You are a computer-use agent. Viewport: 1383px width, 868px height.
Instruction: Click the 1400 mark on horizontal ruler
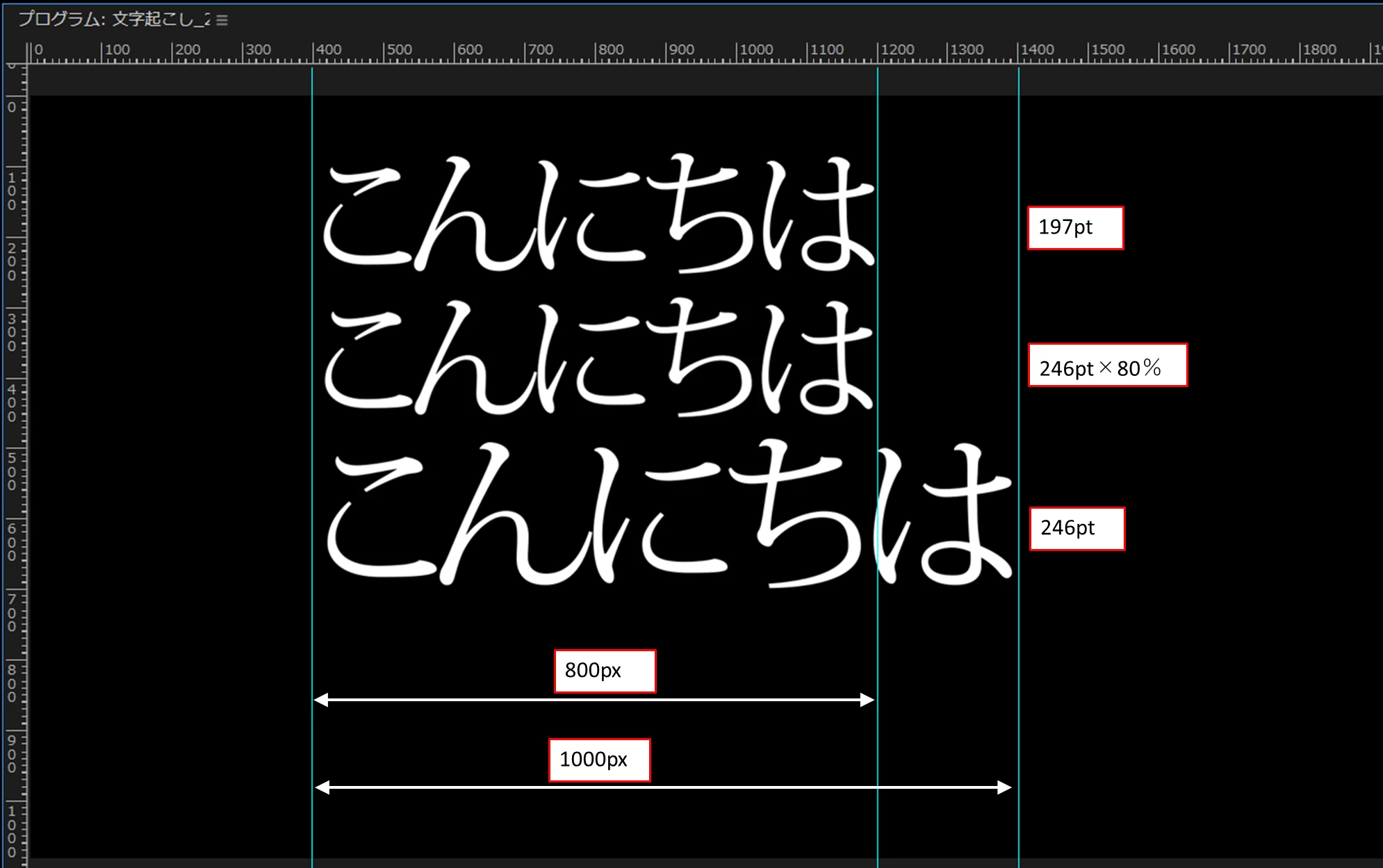pyautogui.click(x=1037, y=50)
